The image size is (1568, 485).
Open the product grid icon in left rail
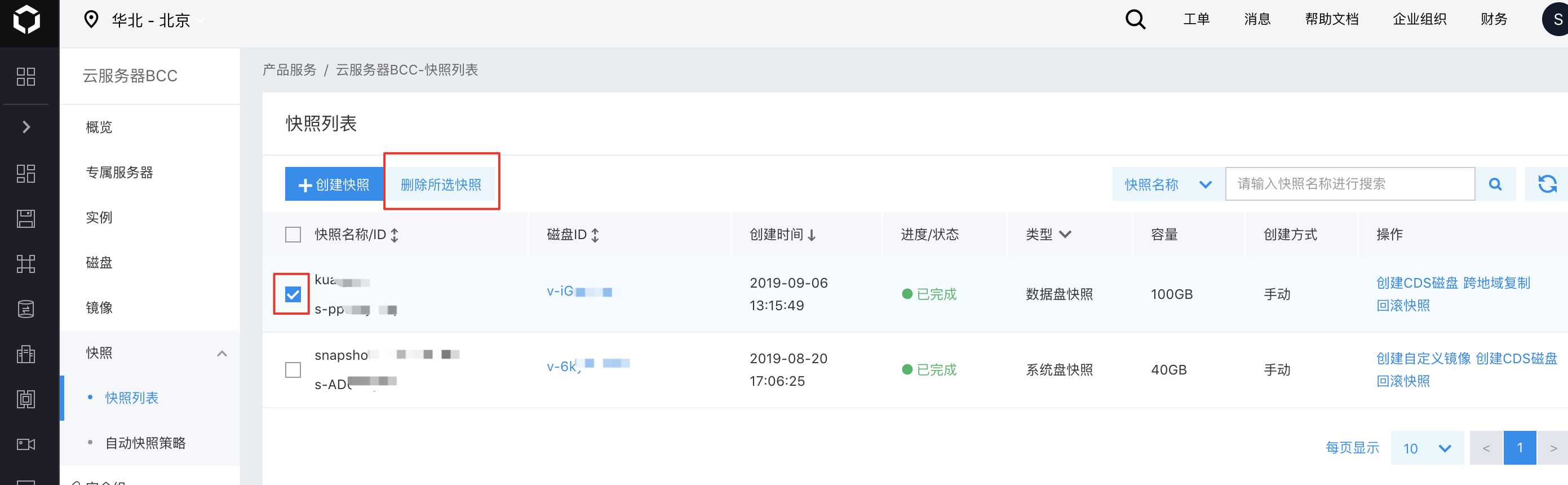point(25,77)
